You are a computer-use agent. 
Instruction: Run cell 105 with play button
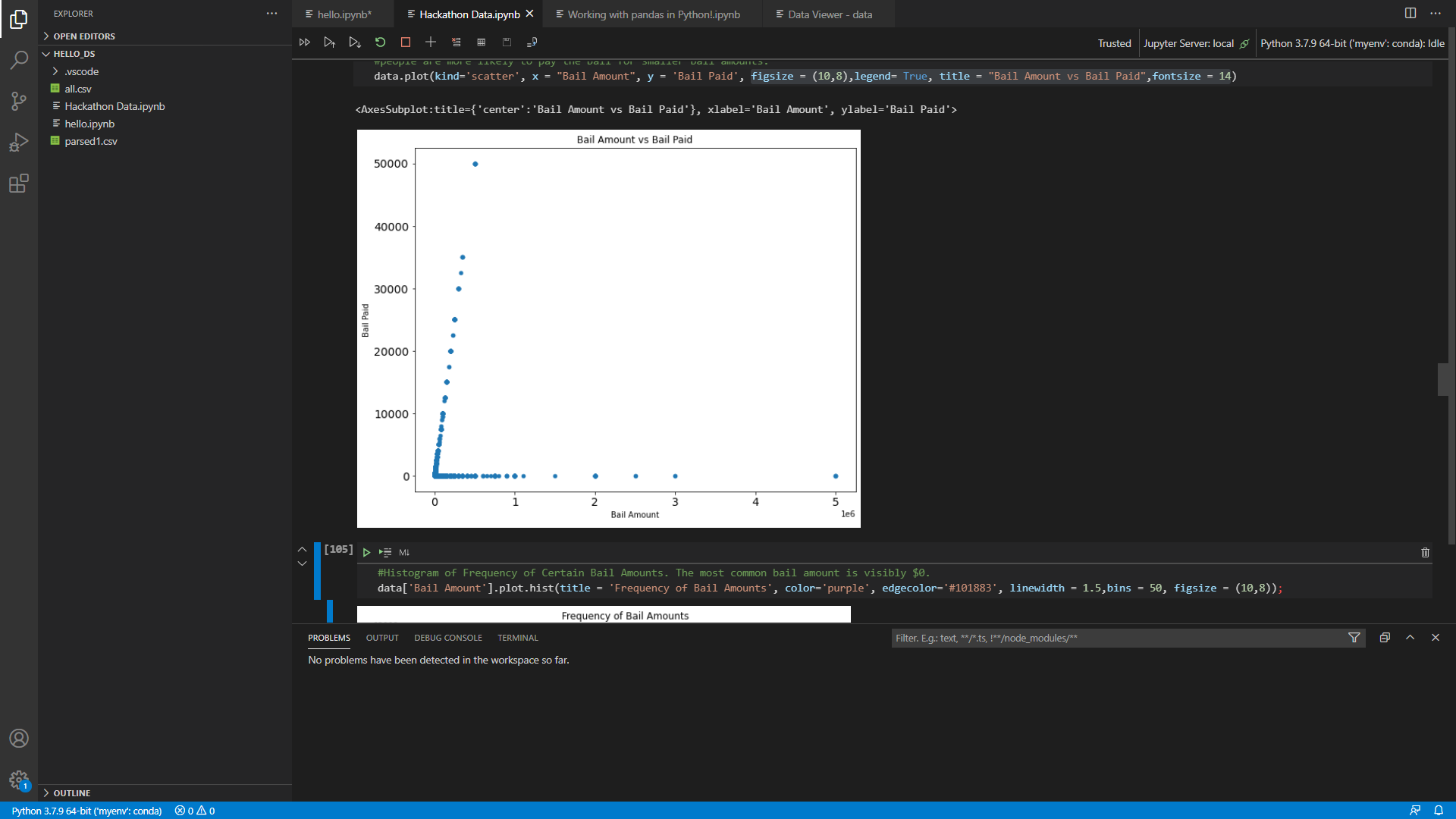click(x=366, y=552)
